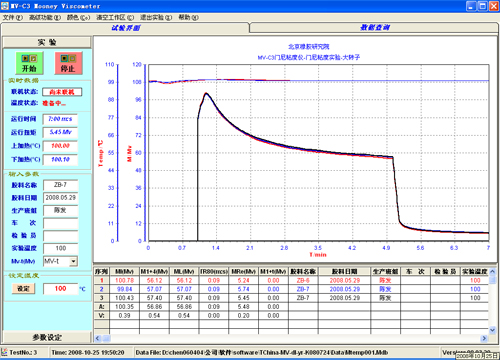500x360 pixels.
Task: Switch to the 数据查询 tab
Action: pyautogui.click(x=374, y=28)
